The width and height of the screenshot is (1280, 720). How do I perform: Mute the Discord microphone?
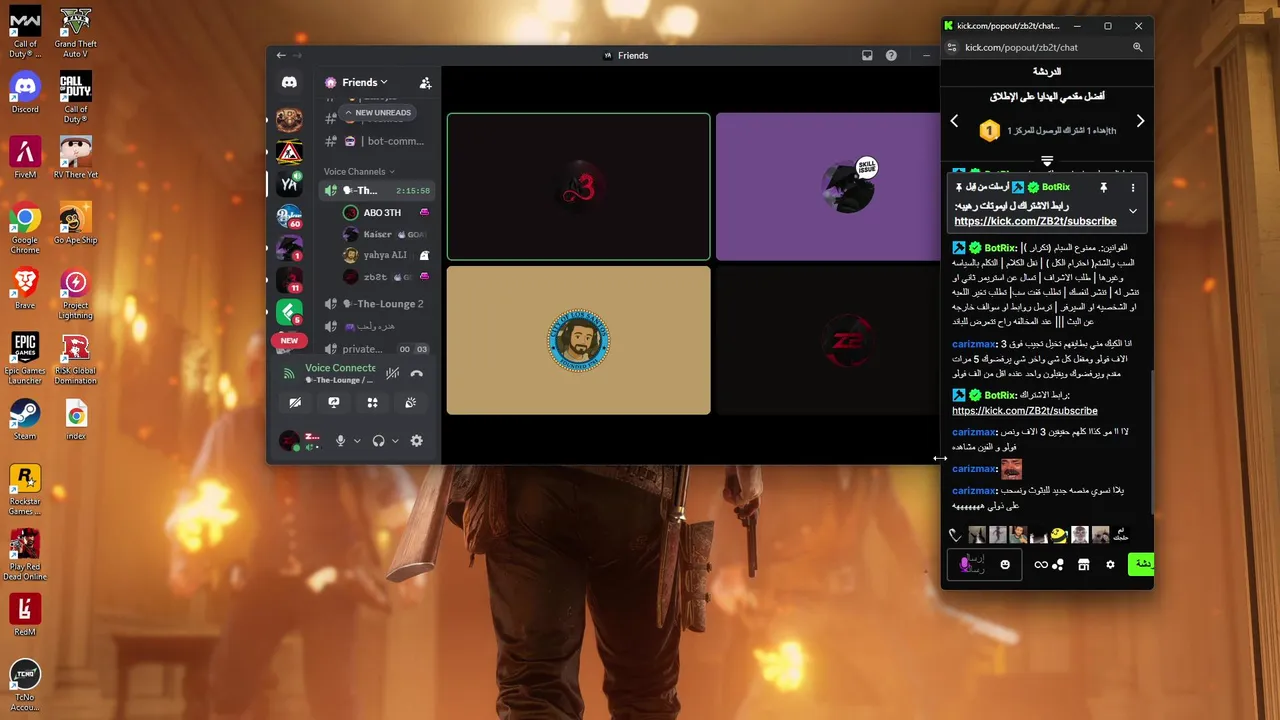click(340, 441)
